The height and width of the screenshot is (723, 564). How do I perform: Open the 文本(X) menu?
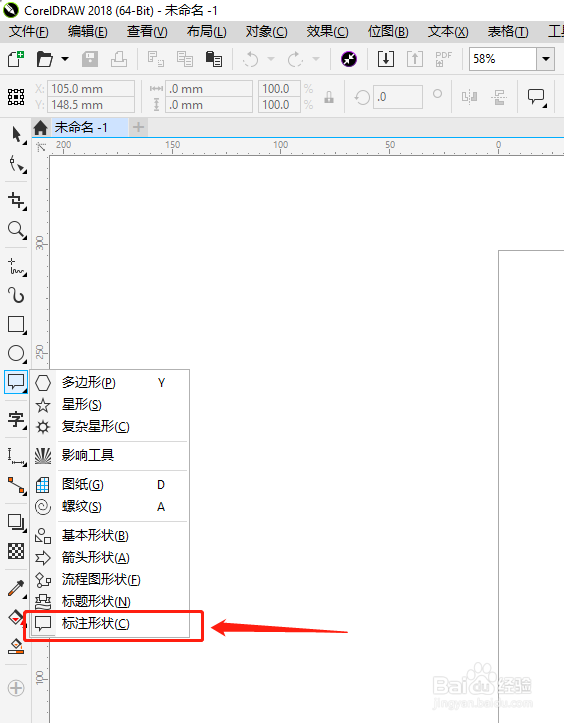[x=448, y=32]
